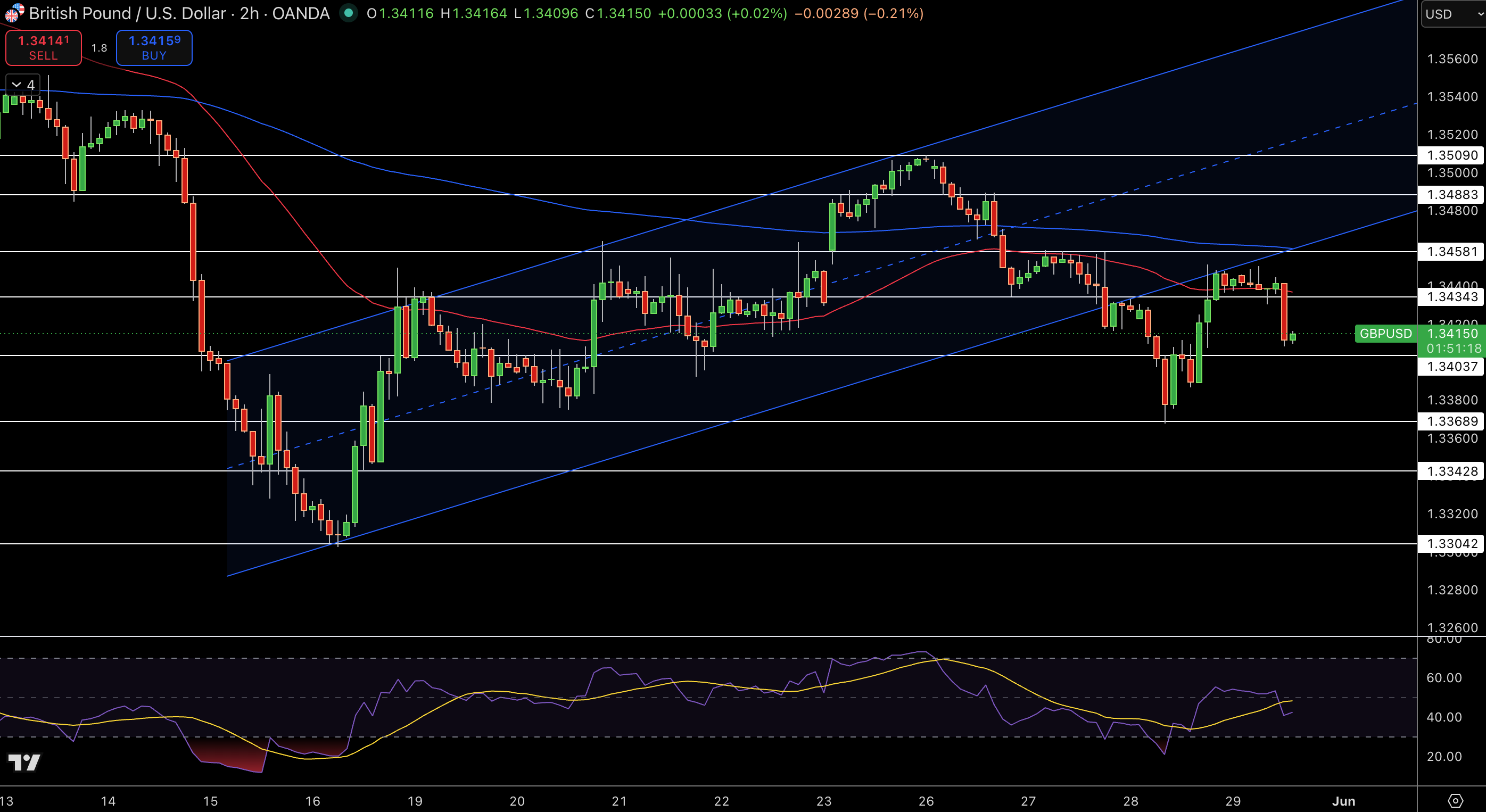
Task: Select the 1.34883 horizontal line price label
Action: tap(1451, 194)
